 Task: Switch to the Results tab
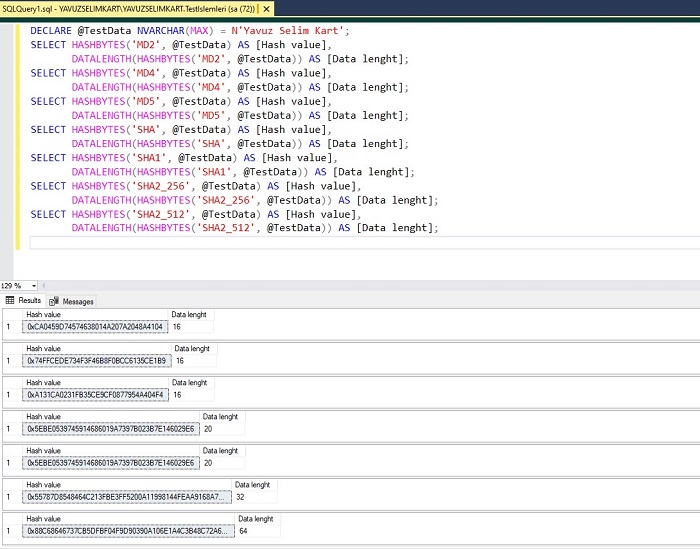click(24, 300)
